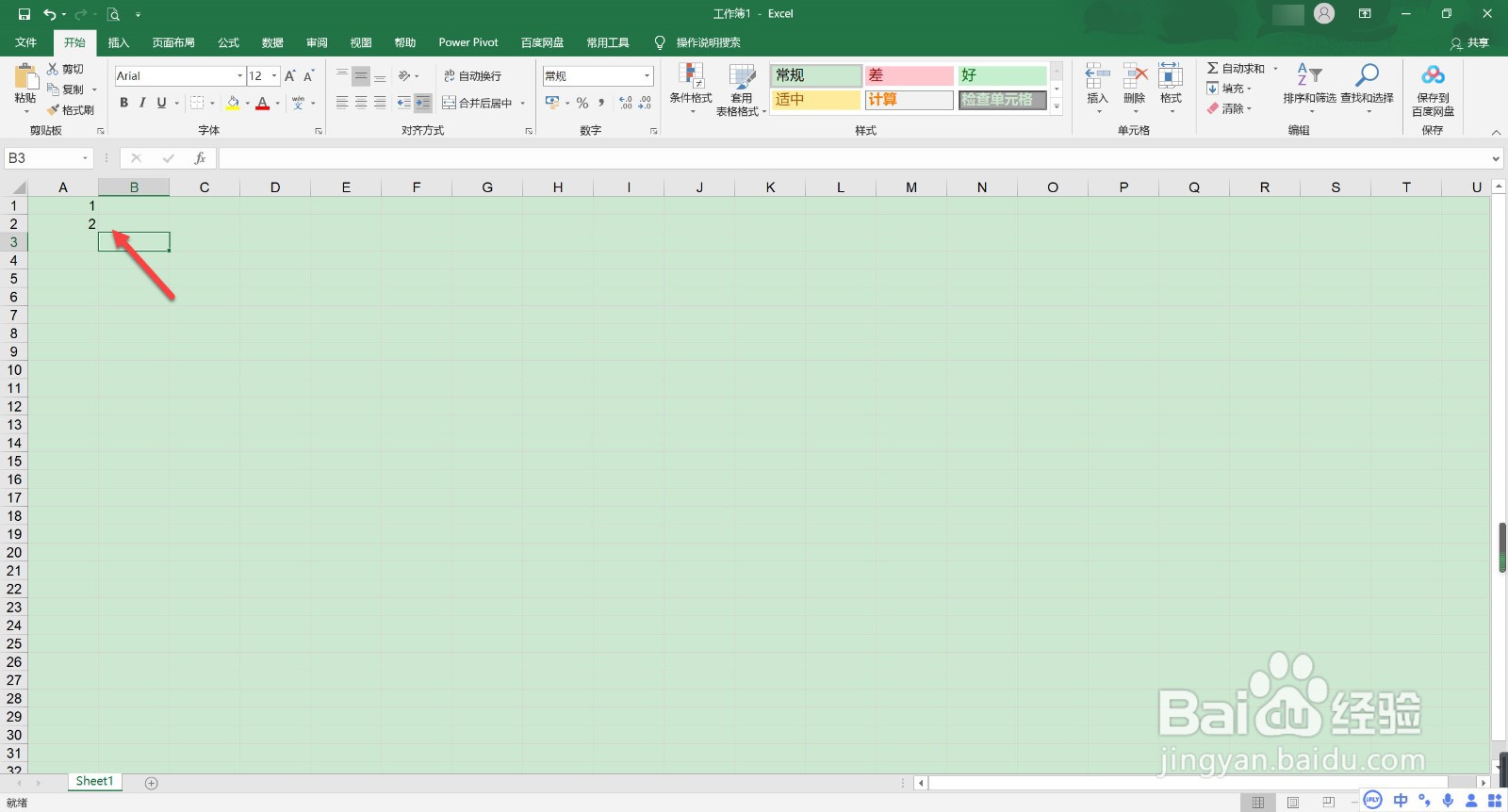The height and width of the screenshot is (812, 1508).
Task: Apply the cell borders icon
Action: (x=197, y=103)
